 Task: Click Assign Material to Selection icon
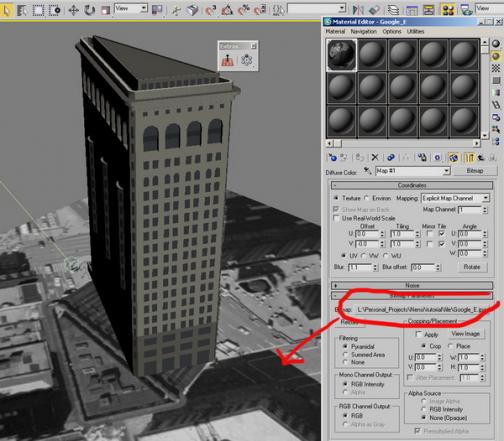pyautogui.click(x=359, y=157)
